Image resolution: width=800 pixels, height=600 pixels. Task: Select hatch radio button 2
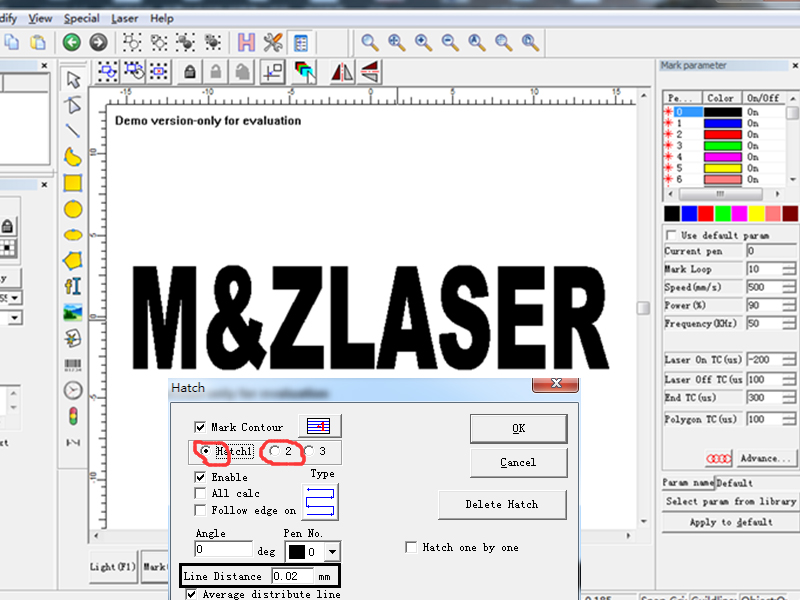tap(274, 451)
